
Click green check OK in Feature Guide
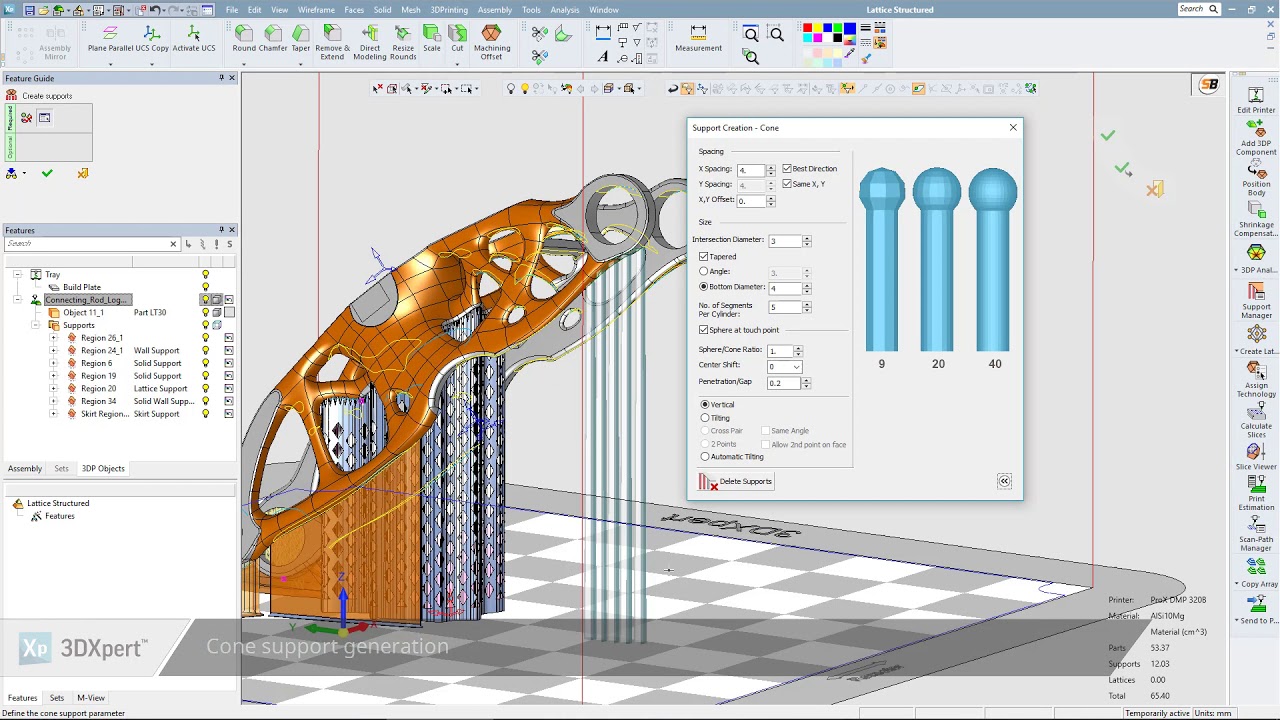click(x=47, y=173)
